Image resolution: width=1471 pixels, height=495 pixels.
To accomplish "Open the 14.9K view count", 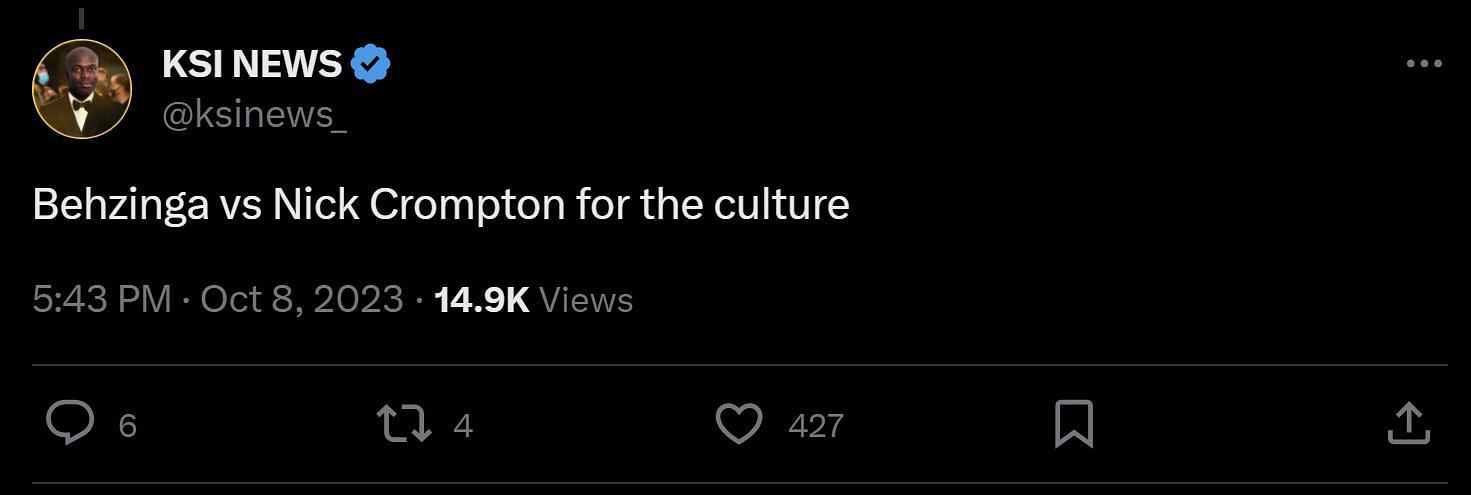I will 482,300.
